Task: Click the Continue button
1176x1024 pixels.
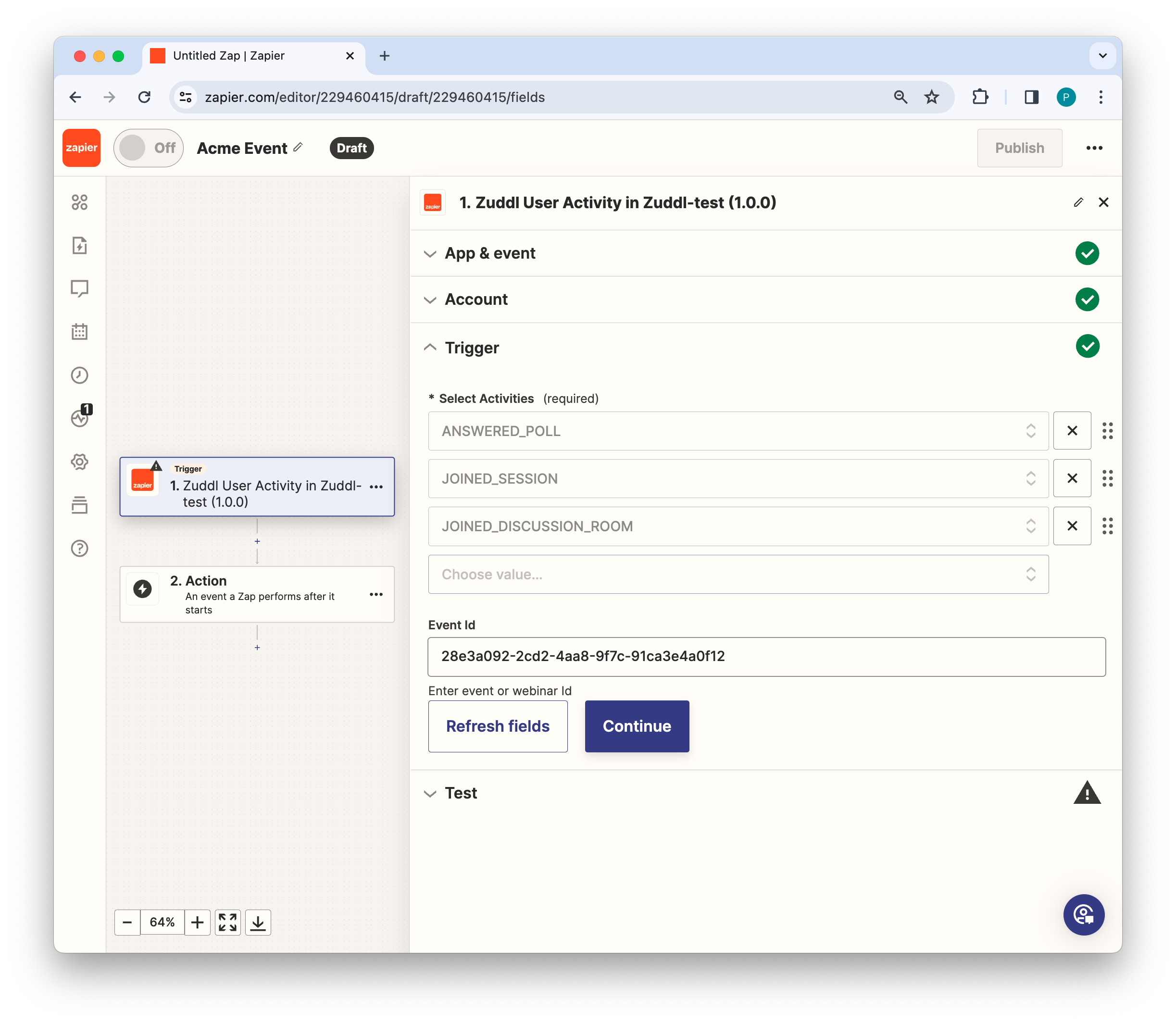Action: pyautogui.click(x=637, y=726)
